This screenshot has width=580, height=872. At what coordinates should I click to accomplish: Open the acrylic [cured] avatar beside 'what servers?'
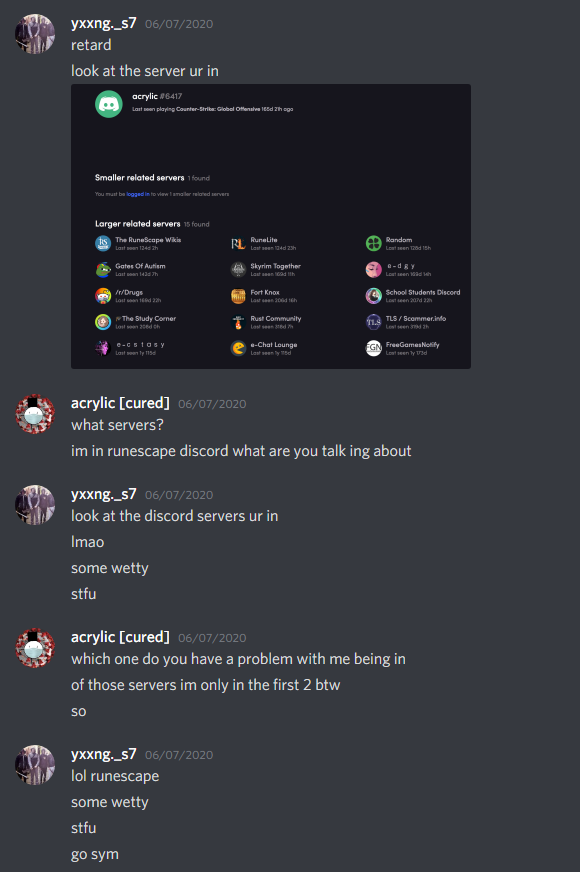(34, 414)
